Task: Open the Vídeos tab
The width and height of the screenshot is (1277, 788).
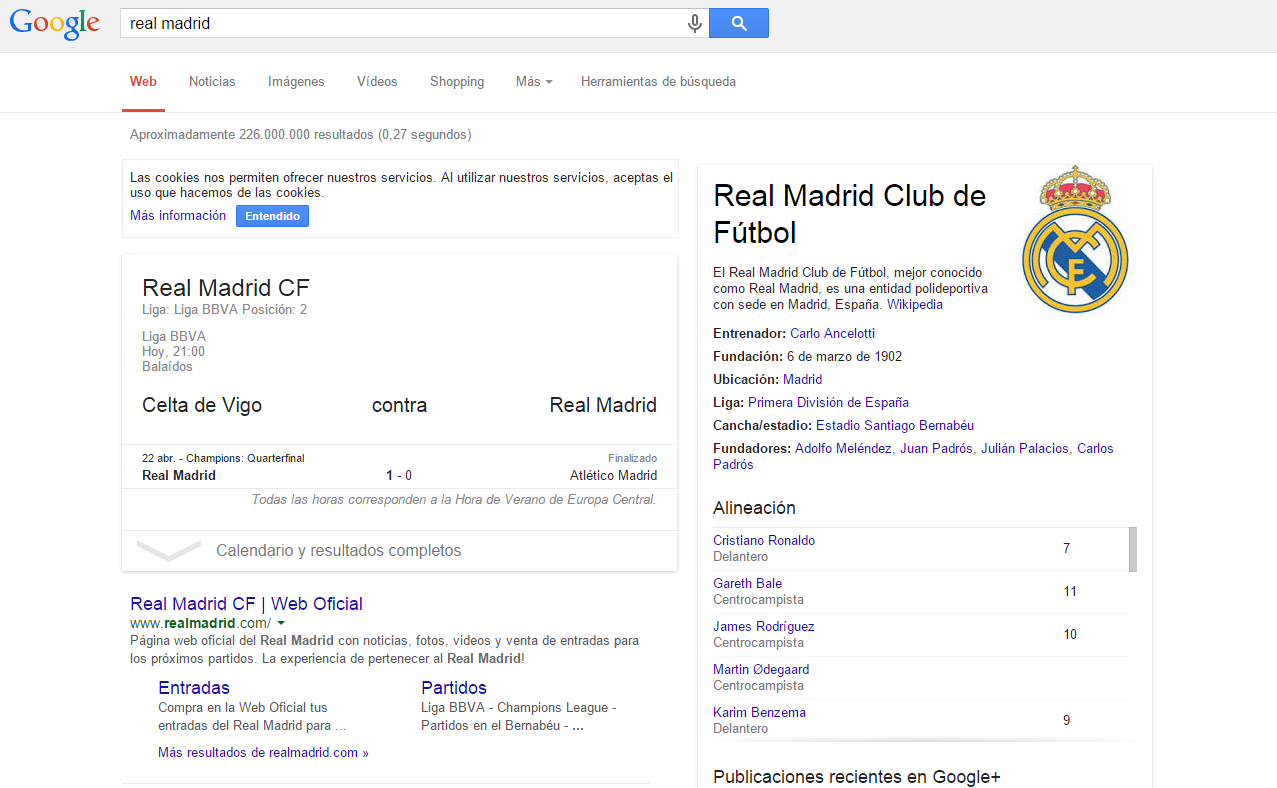Action: [x=377, y=82]
